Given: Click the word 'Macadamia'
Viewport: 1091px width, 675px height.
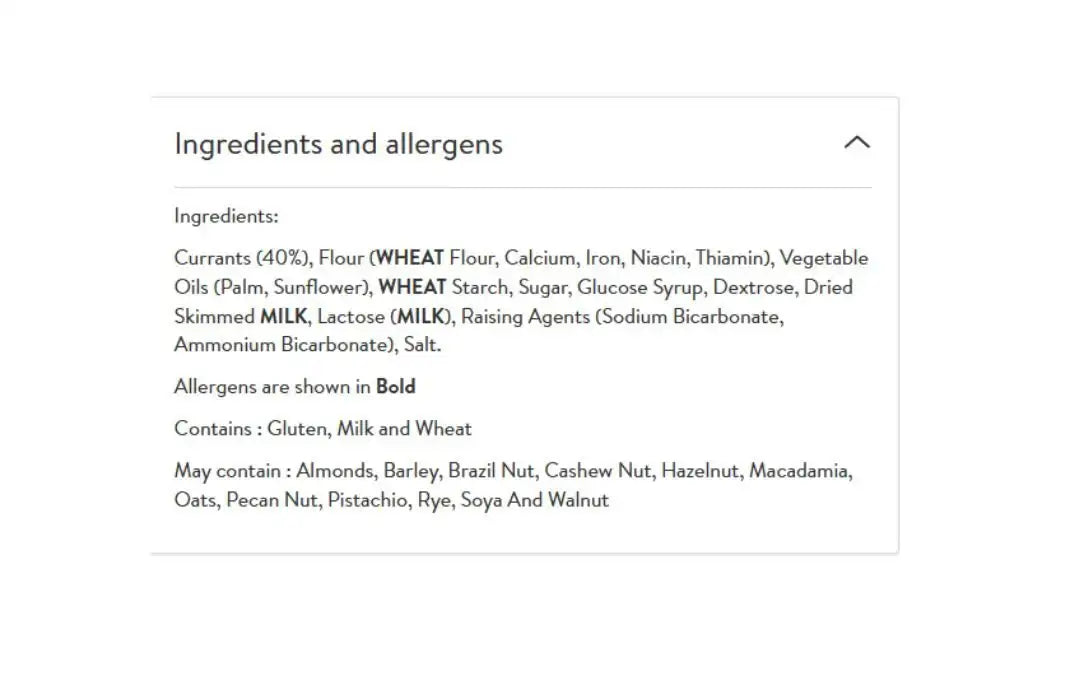Looking at the screenshot, I should tap(799, 471).
